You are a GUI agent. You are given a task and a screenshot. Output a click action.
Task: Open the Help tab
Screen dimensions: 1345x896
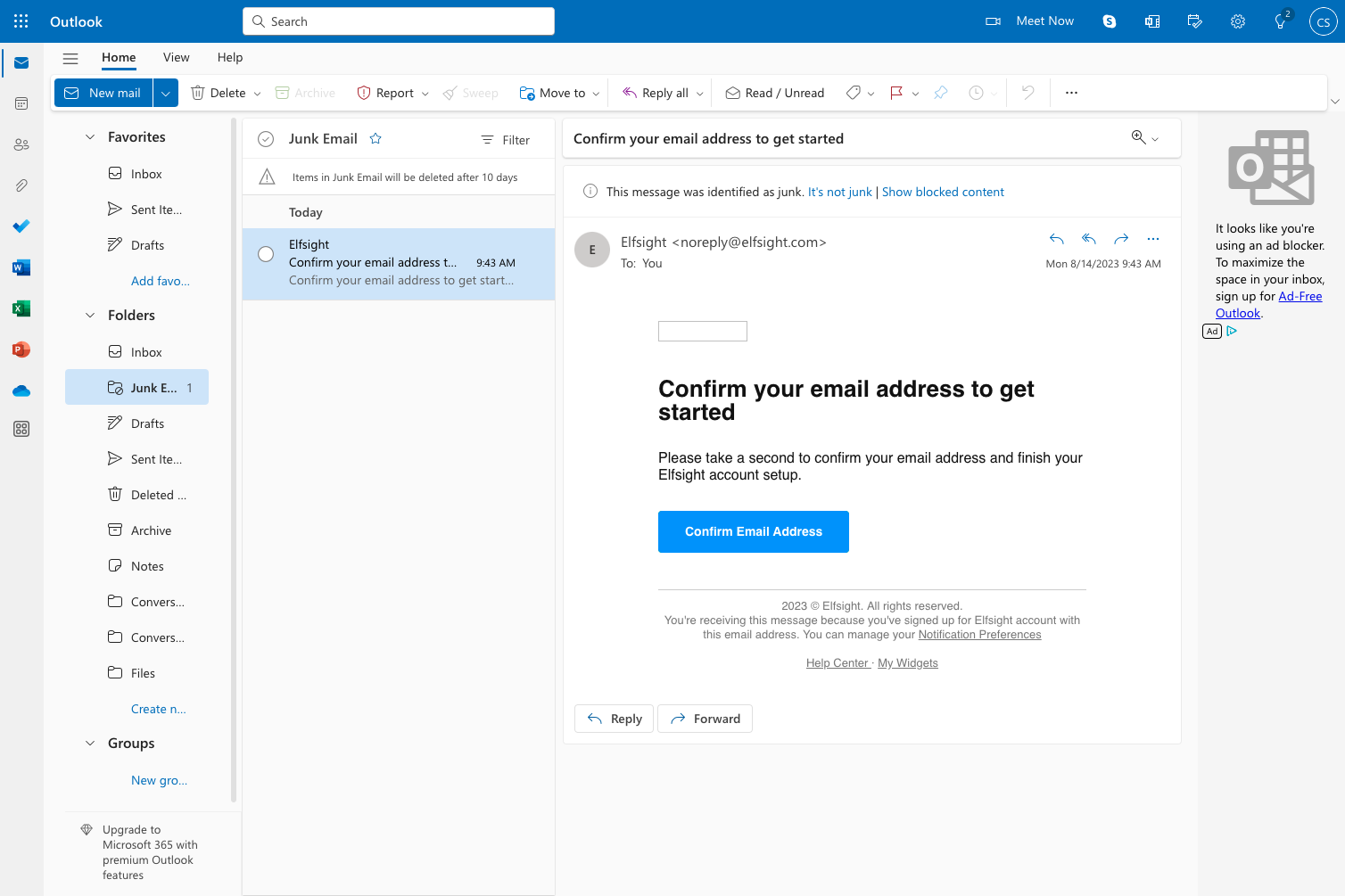(x=230, y=57)
